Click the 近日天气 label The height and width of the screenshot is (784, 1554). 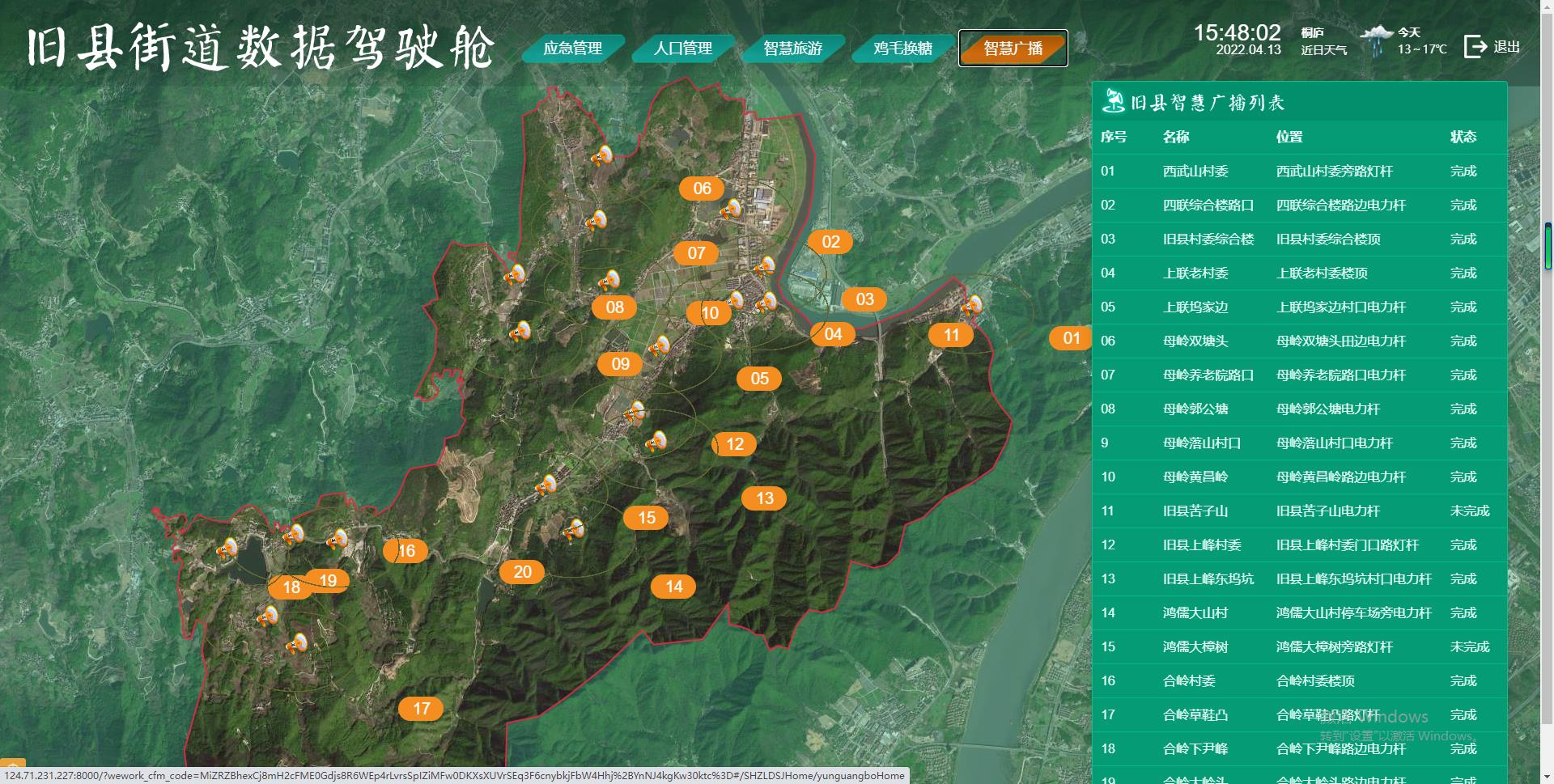coord(1323,50)
